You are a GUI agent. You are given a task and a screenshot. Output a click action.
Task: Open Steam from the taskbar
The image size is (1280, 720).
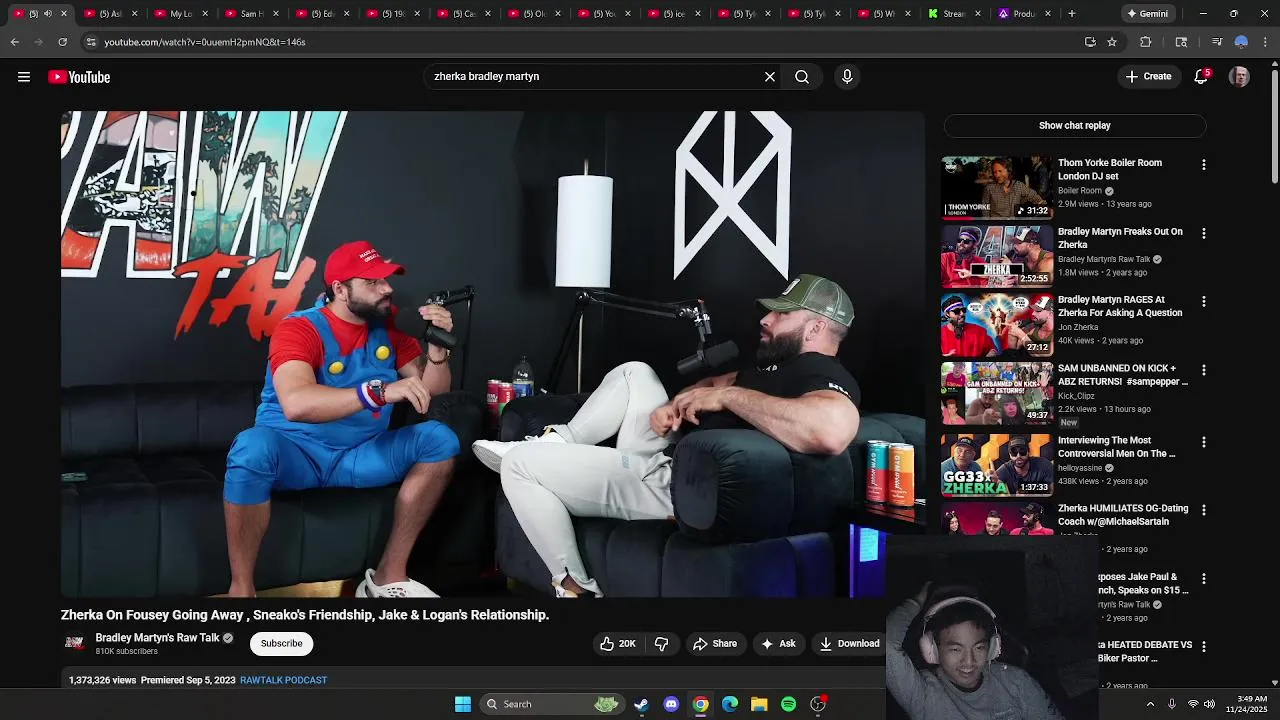(641, 704)
